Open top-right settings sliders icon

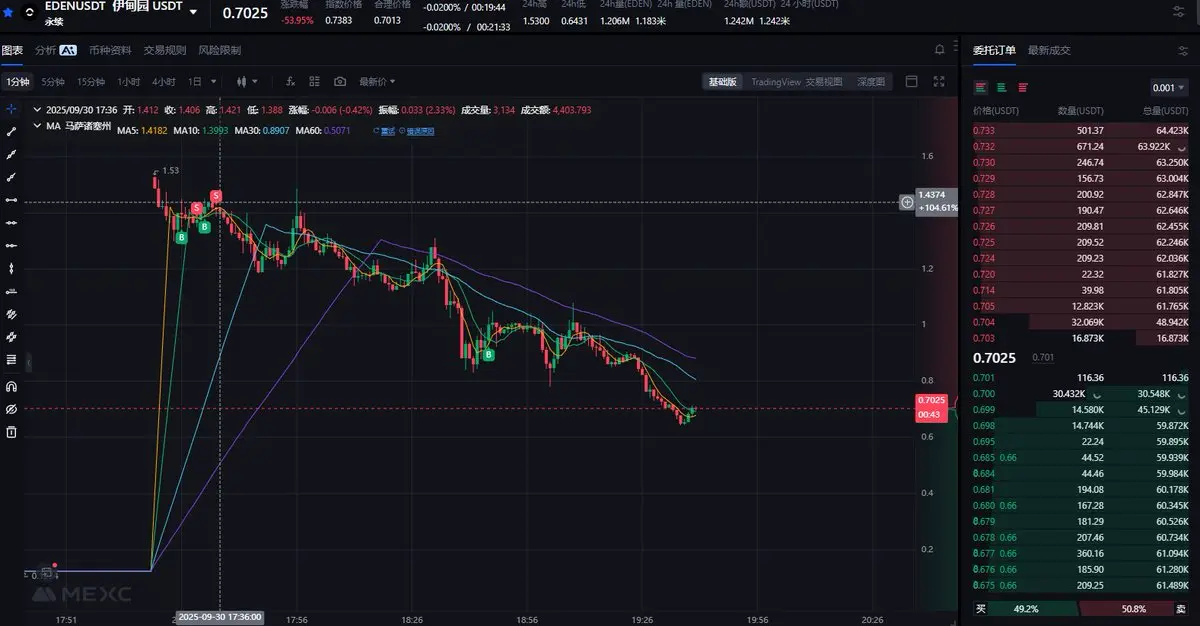(1177, 12)
